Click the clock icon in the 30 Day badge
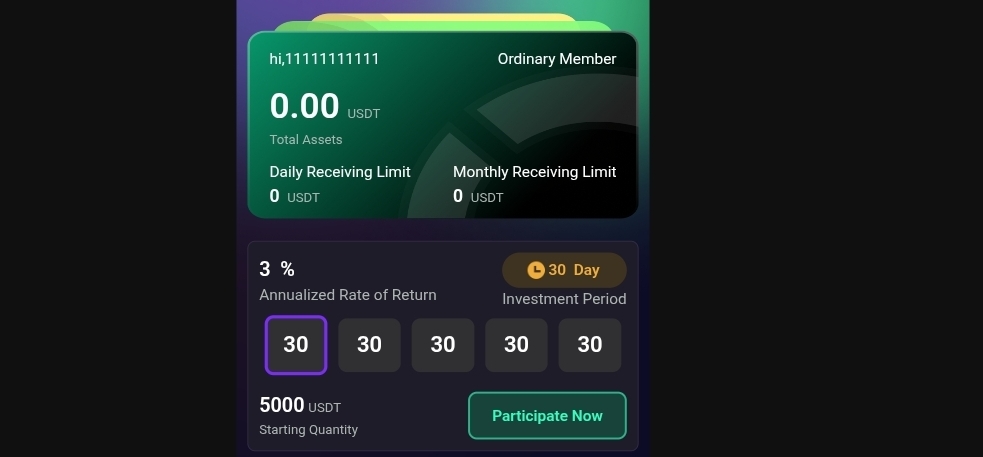This screenshot has height=457, width=983. point(536,270)
